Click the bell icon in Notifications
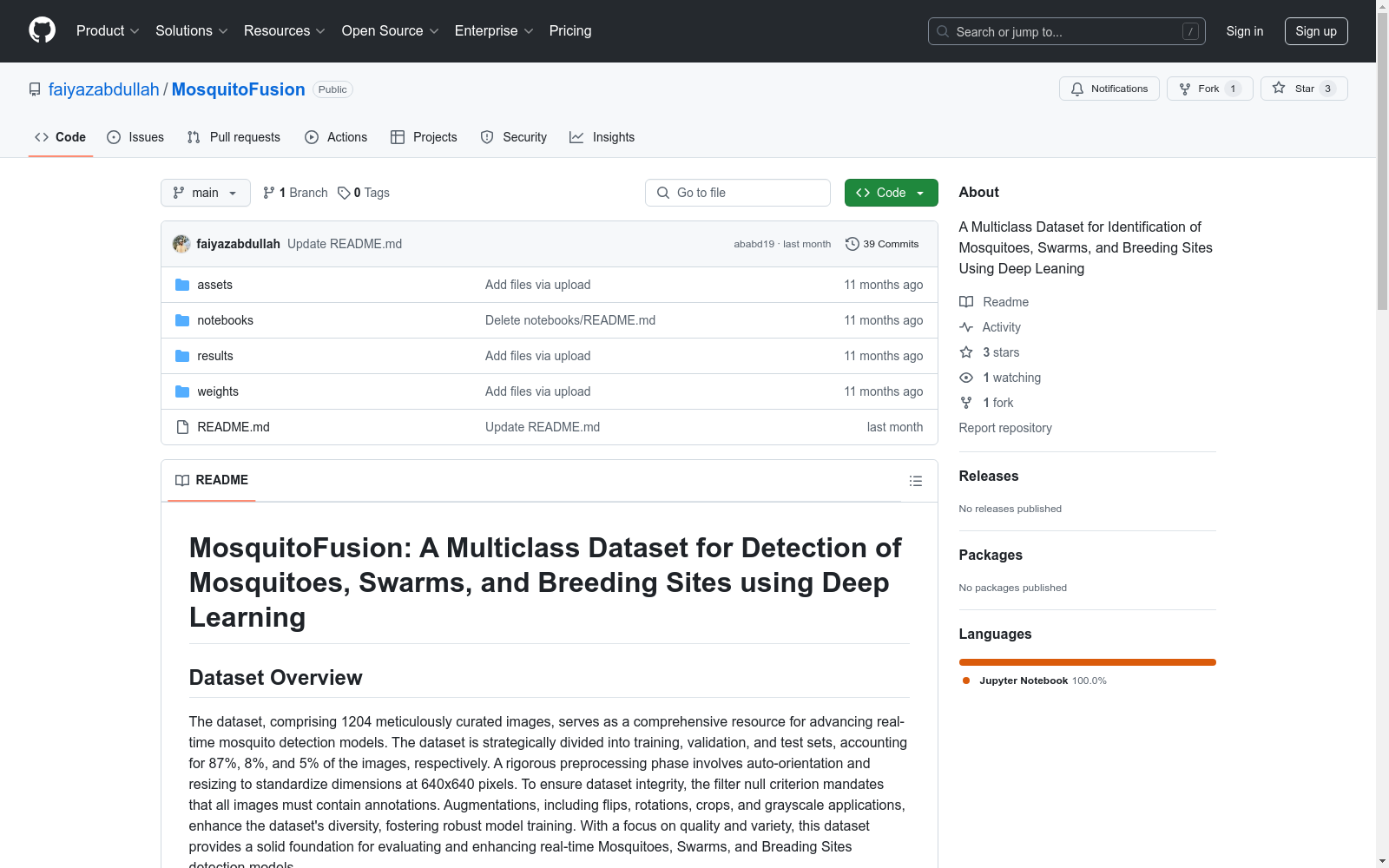The height and width of the screenshot is (868, 1389). pyautogui.click(x=1077, y=89)
